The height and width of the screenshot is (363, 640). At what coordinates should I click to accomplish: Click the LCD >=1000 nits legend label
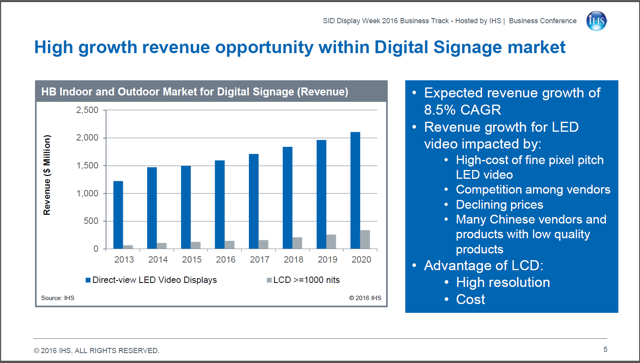[307, 280]
